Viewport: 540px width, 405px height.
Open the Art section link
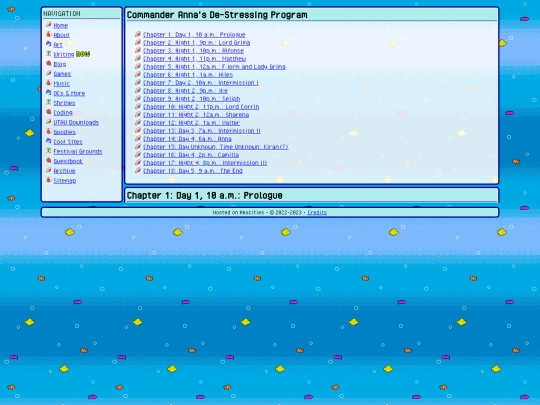[x=58, y=45]
